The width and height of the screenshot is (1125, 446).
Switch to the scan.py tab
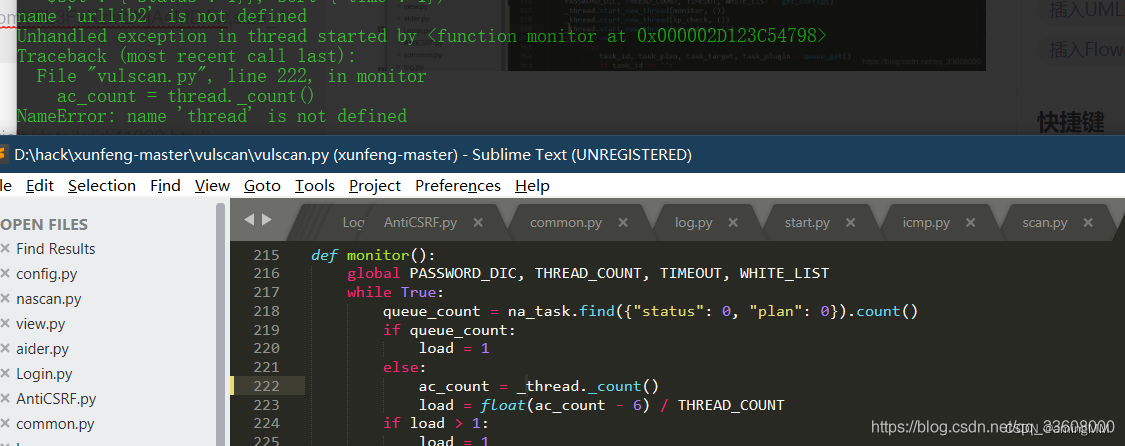1045,222
